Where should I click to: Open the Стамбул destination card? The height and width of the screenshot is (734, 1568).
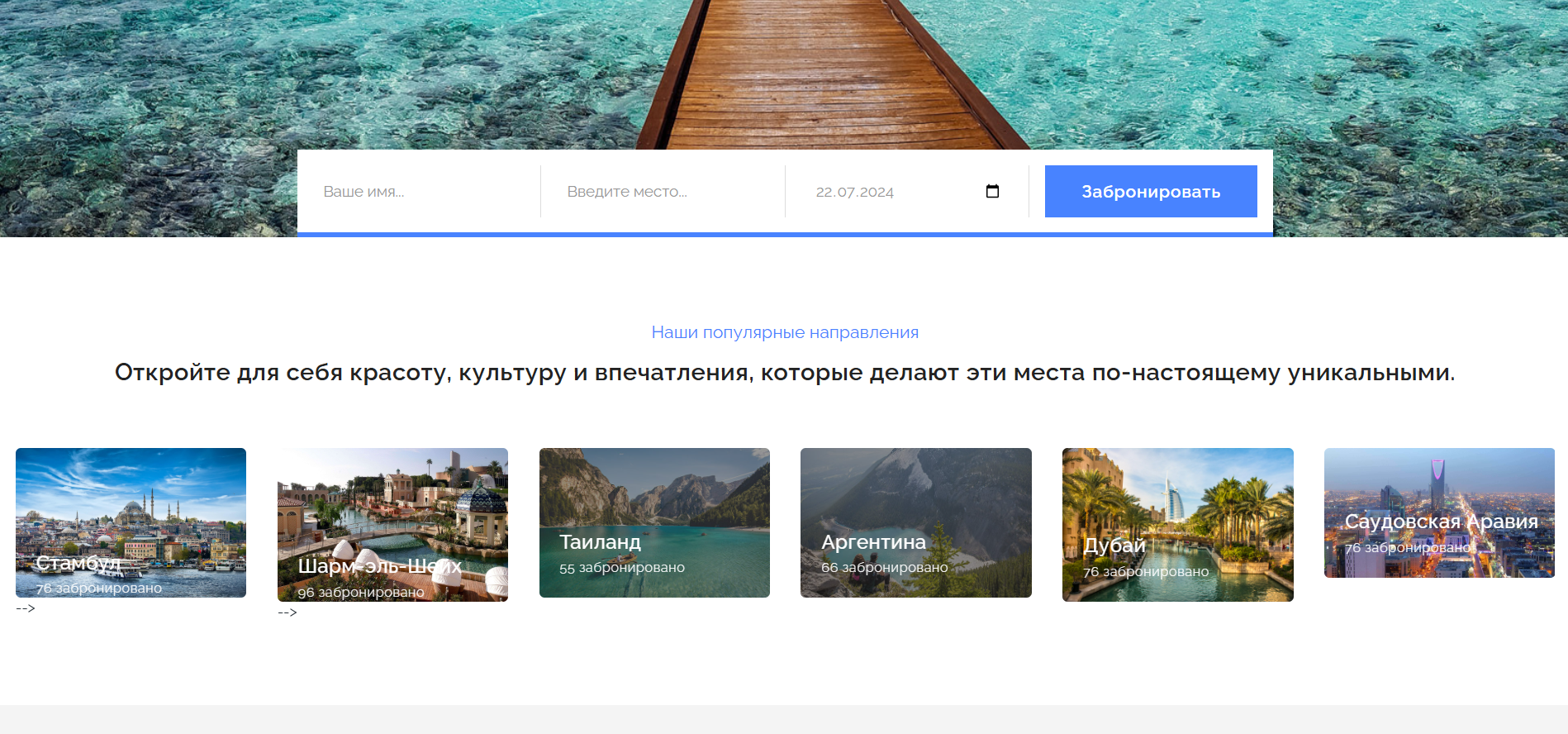pos(131,522)
